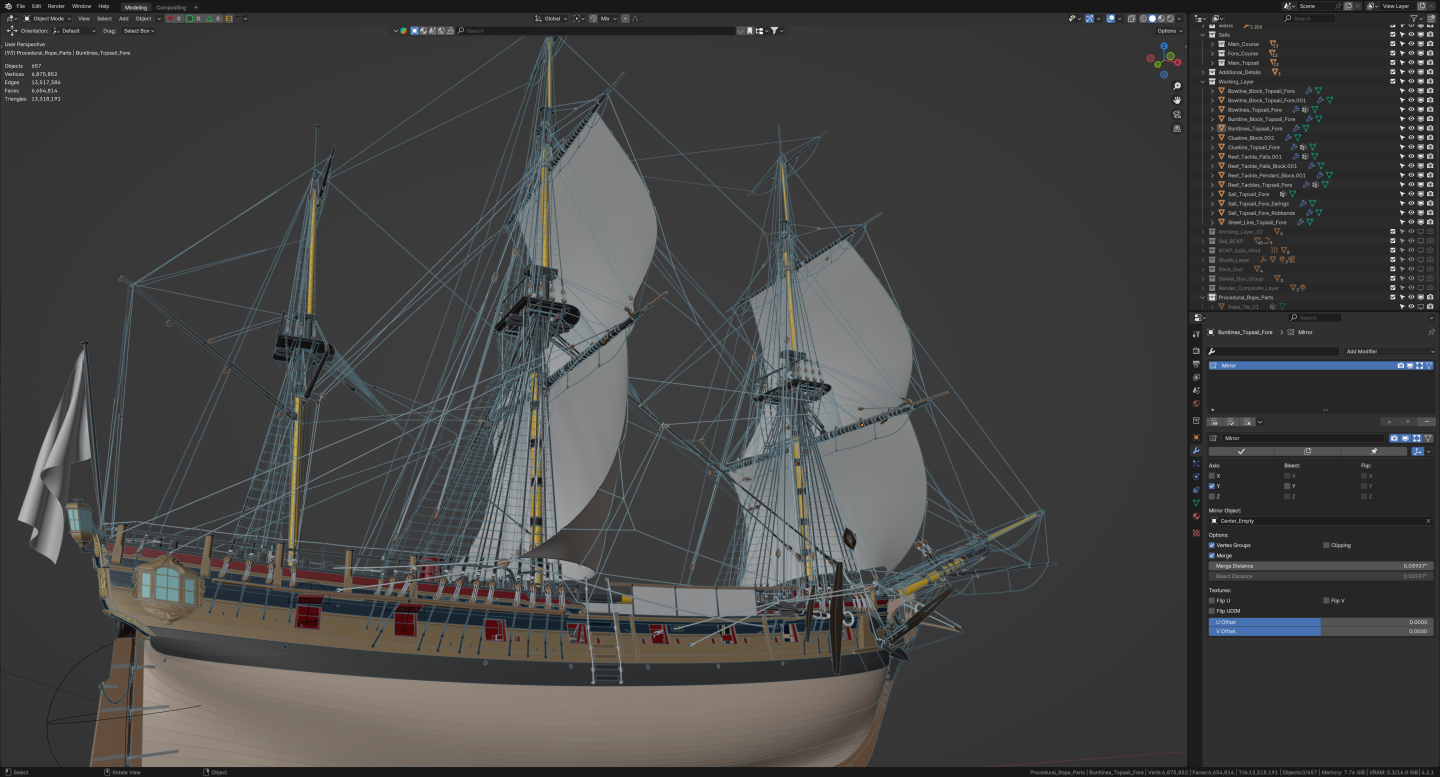The height and width of the screenshot is (777, 1440).
Task: Open viewport Options dropdown
Action: (1170, 30)
